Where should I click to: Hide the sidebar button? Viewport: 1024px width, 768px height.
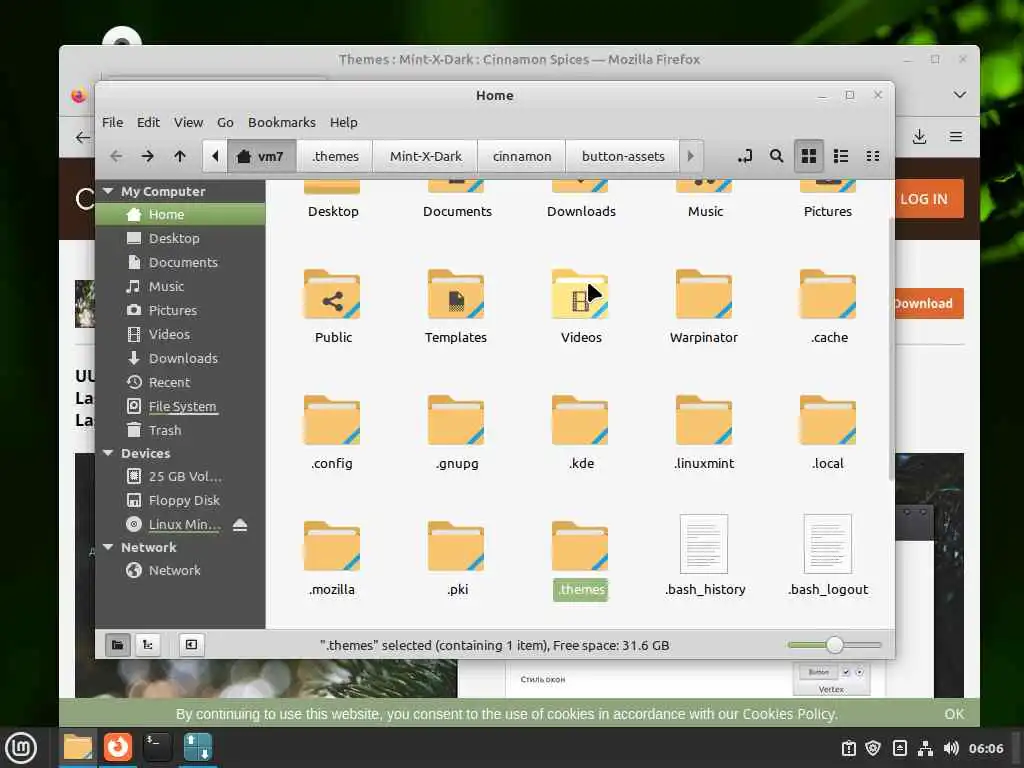[x=191, y=645]
